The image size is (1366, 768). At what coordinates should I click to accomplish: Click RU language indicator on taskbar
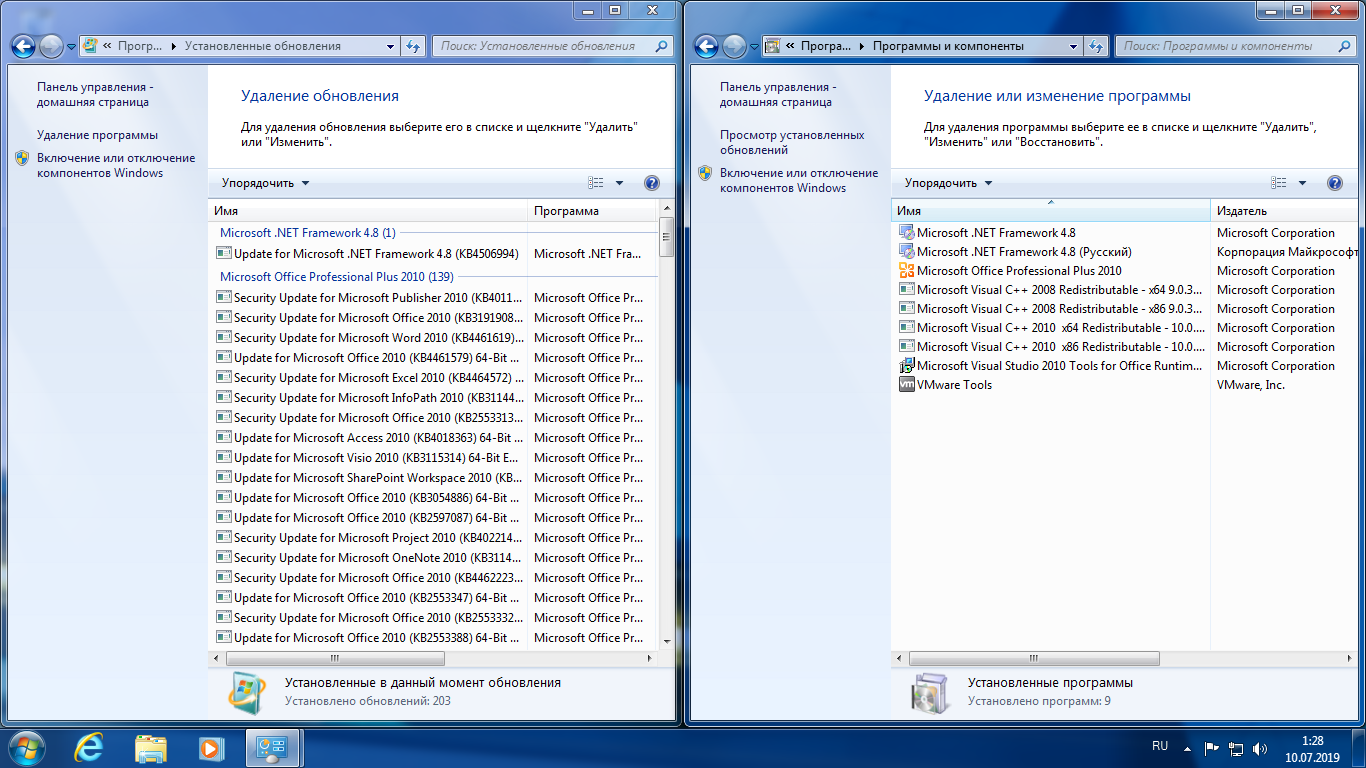tap(1160, 746)
